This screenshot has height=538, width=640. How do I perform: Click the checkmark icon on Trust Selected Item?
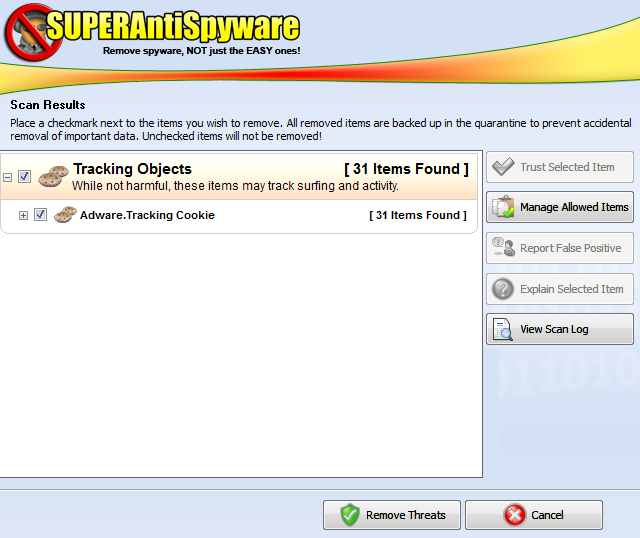click(x=503, y=167)
